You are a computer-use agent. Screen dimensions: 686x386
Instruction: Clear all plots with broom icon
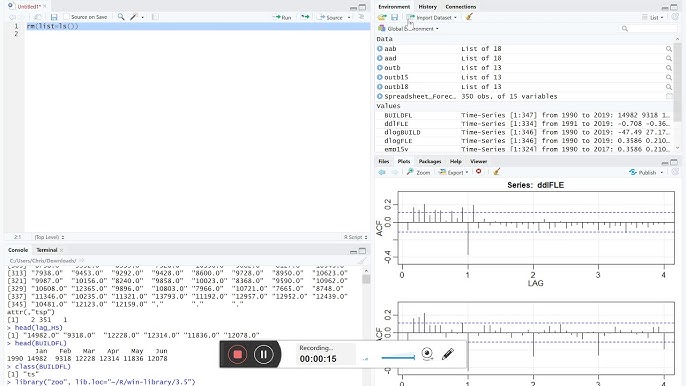click(x=496, y=172)
